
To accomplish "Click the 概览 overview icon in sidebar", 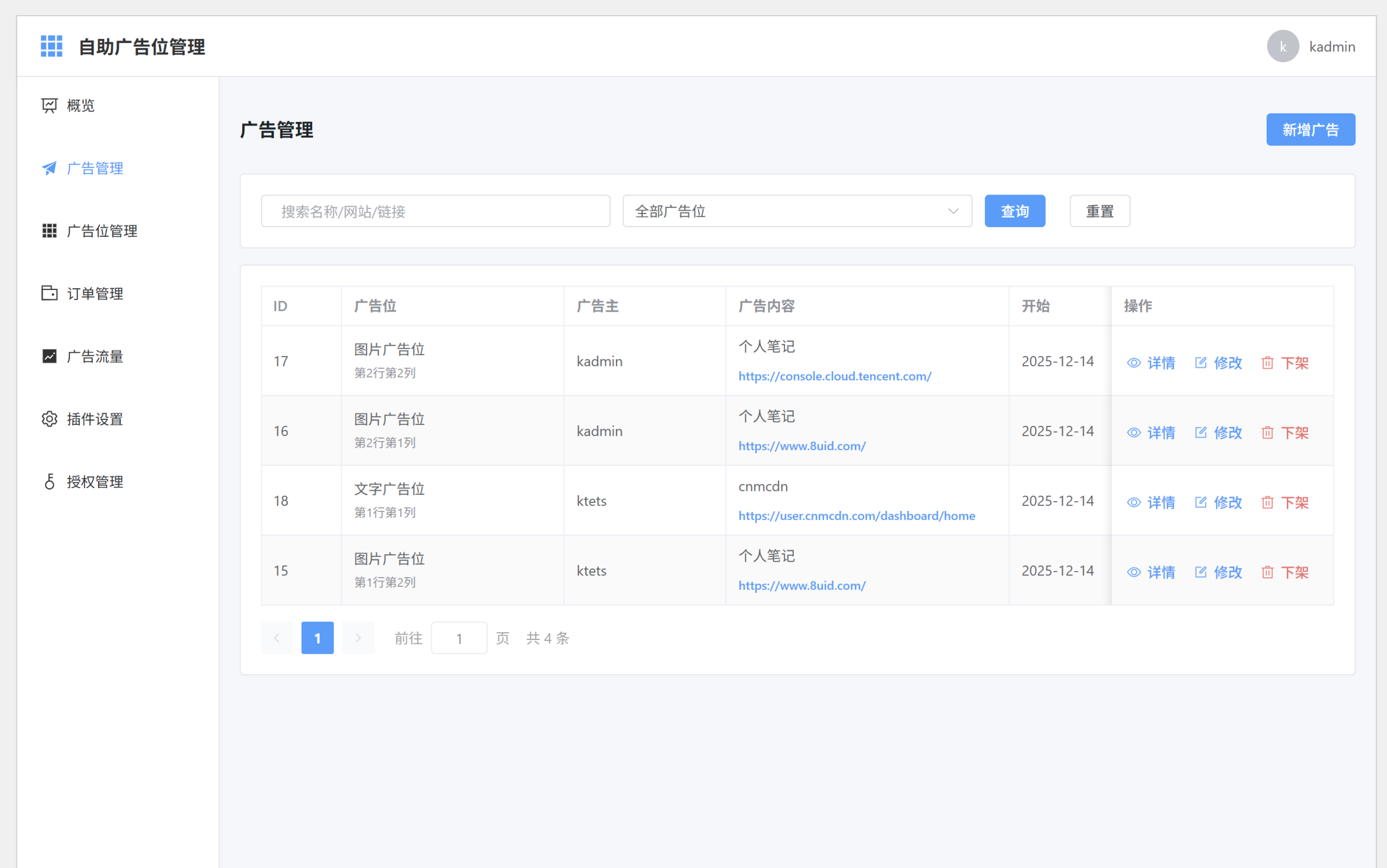I will [x=49, y=106].
